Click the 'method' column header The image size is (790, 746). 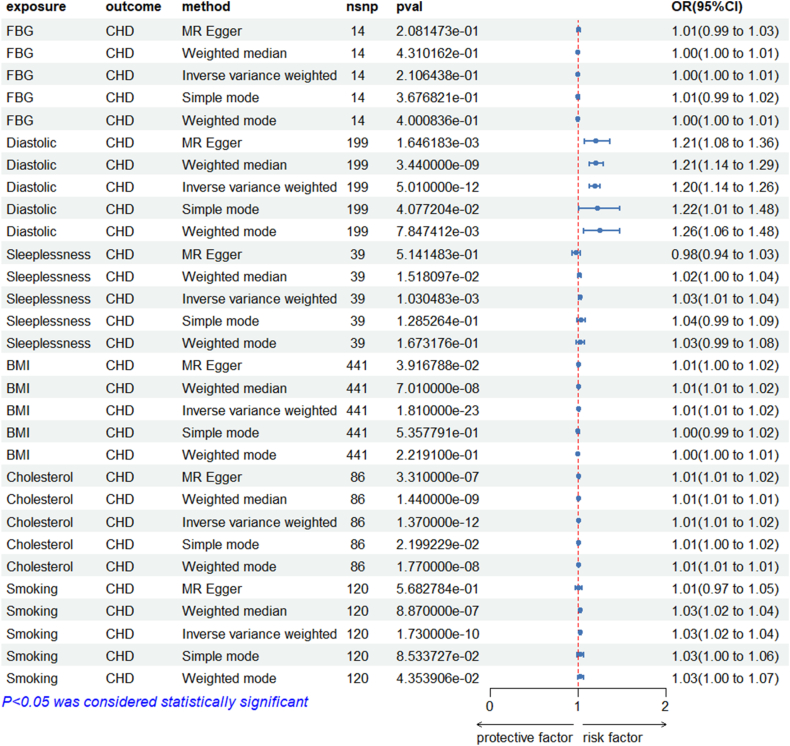[x=206, y=7]
